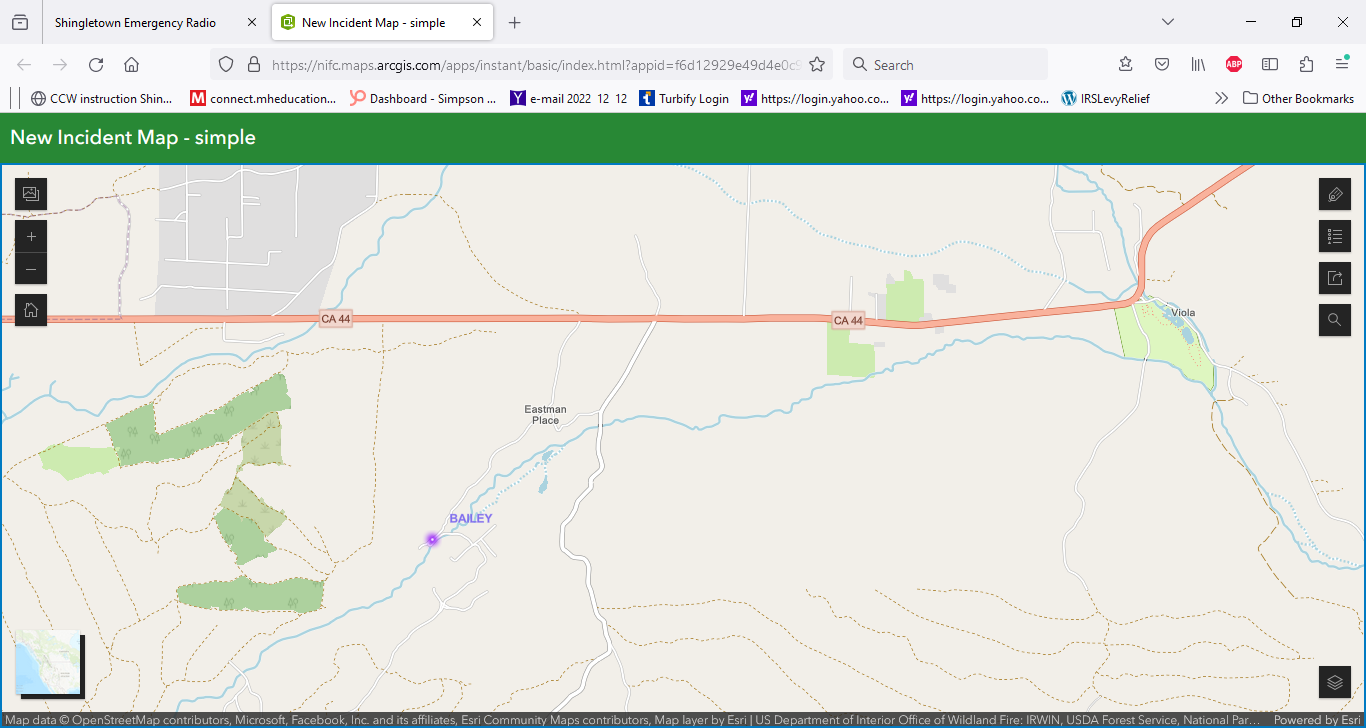Image resolution: width=1366 pixels, height=728 pixels.
Task: Bookmark this page with star icon
Action: tap(817, 65)
